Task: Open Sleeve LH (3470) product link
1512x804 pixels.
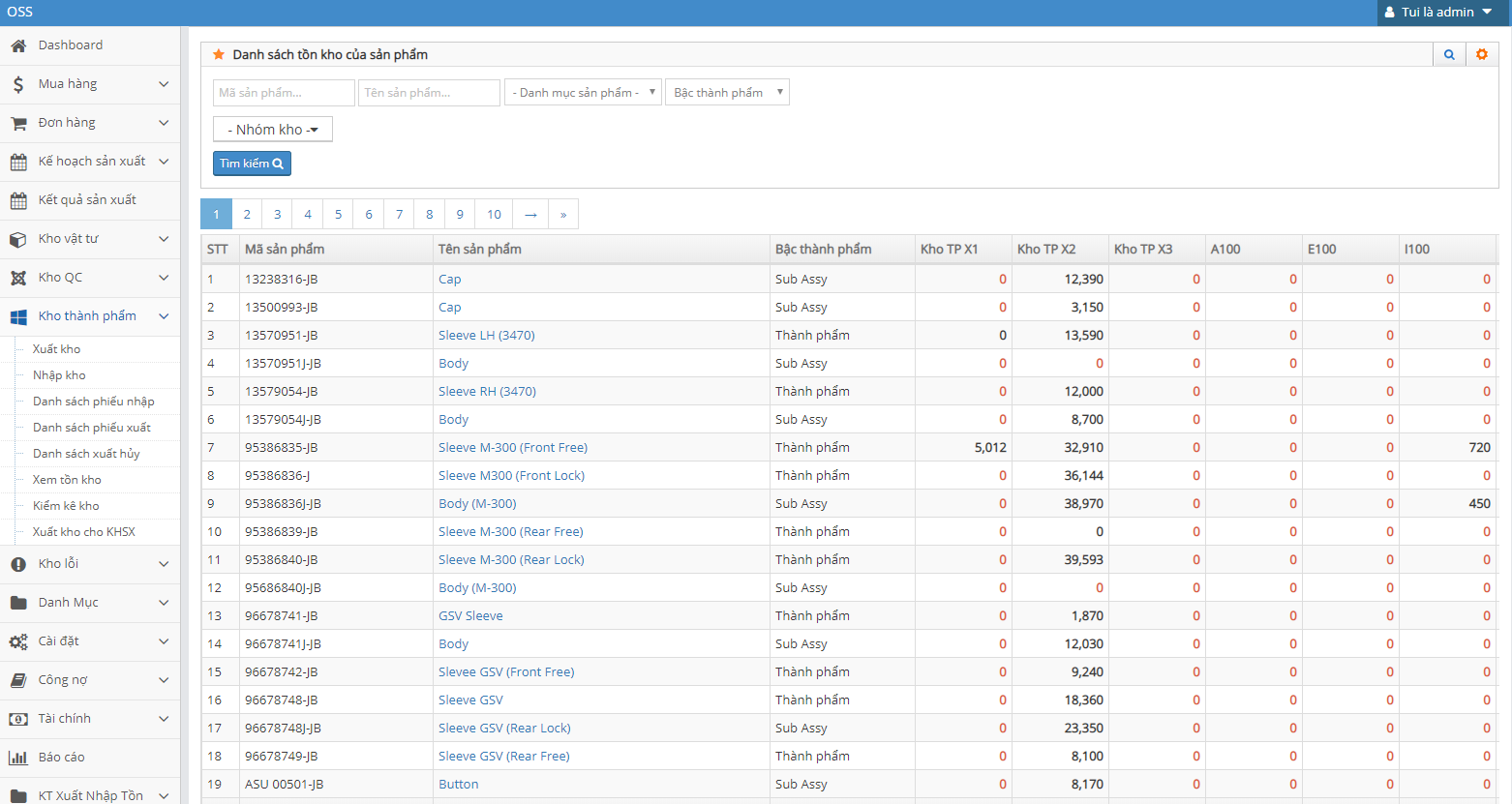Action: (486, 336)
